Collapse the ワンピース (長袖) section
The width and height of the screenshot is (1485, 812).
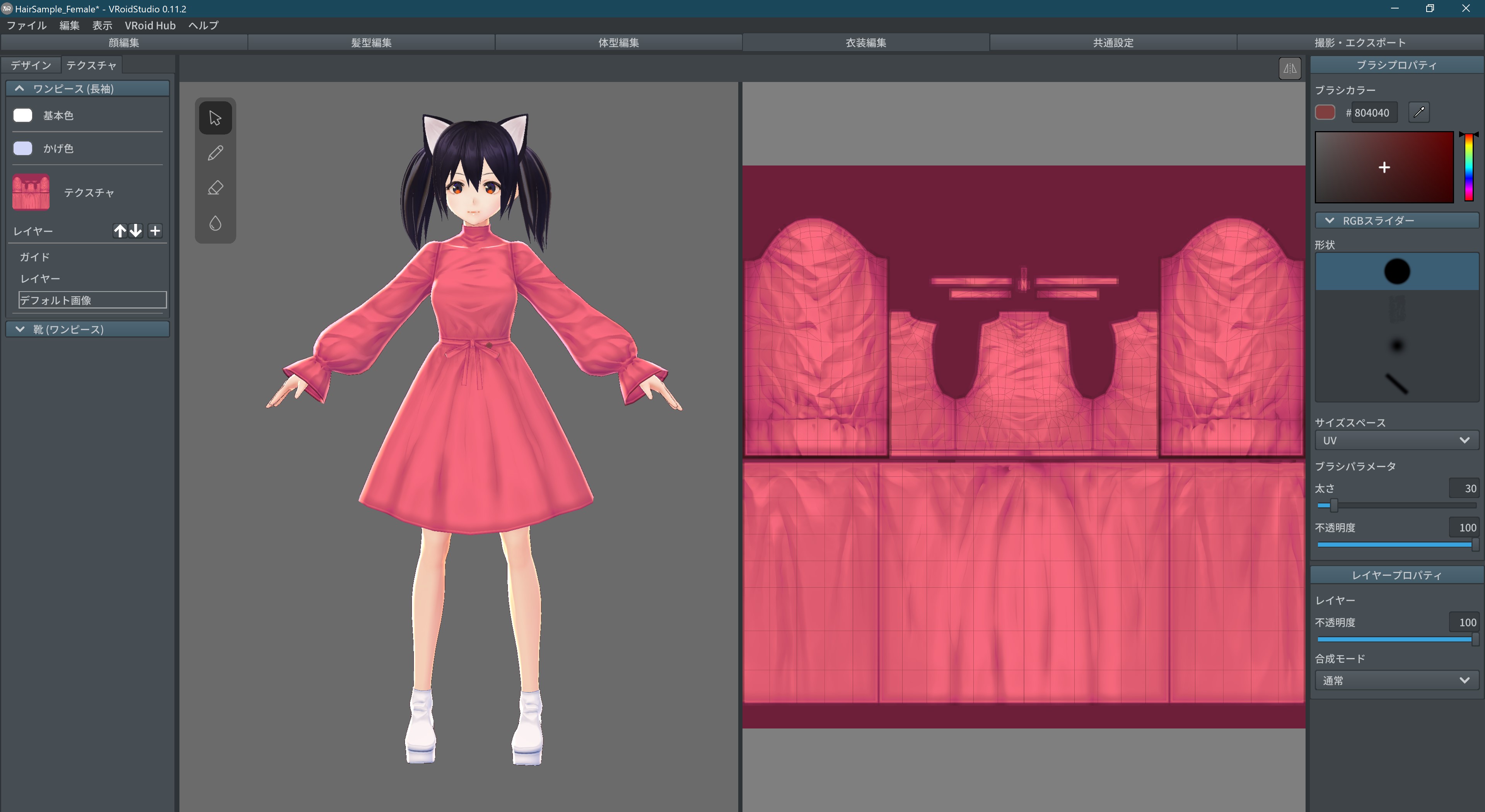coord(88,88)
